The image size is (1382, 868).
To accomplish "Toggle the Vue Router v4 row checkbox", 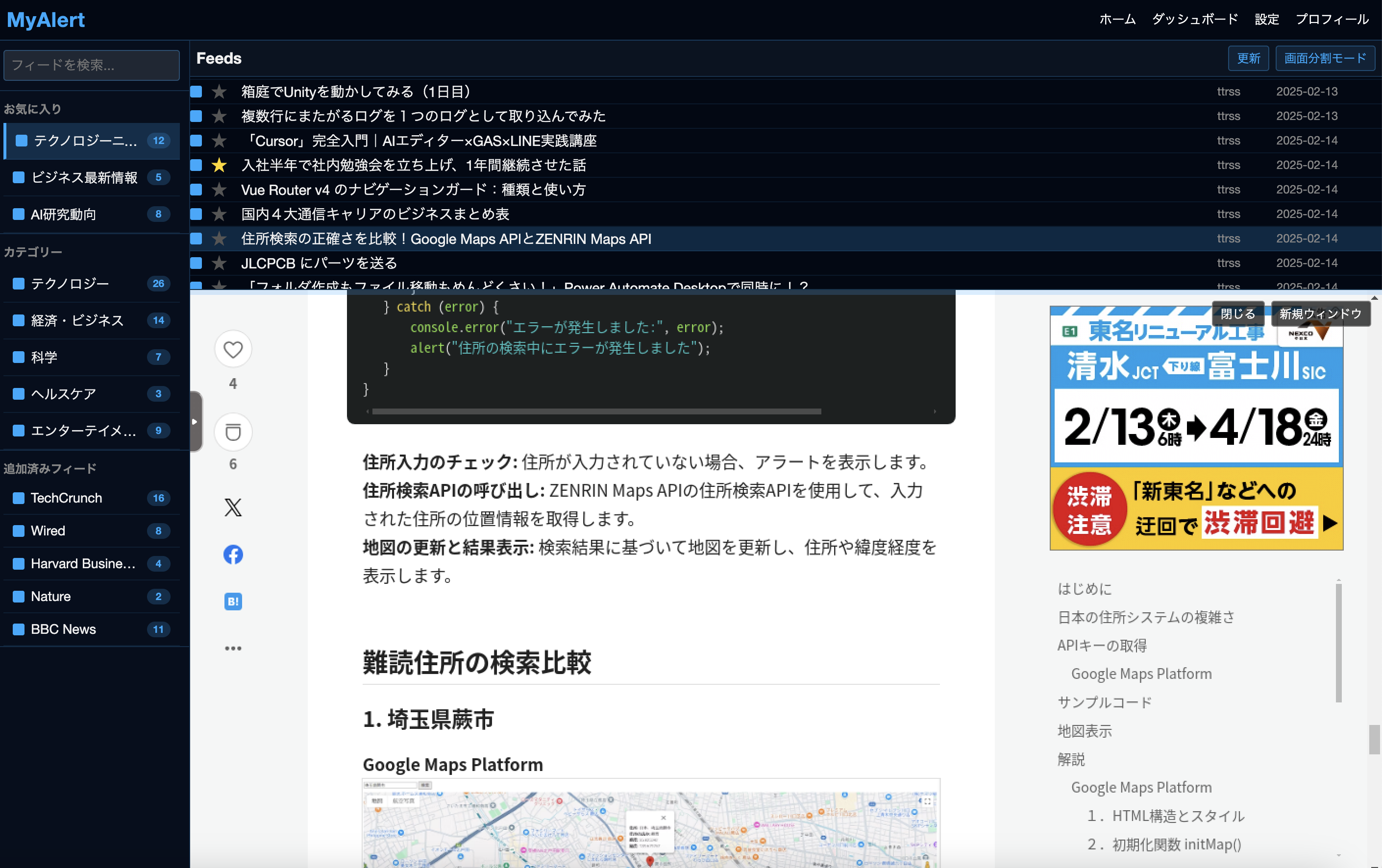I will coord(197,189).
